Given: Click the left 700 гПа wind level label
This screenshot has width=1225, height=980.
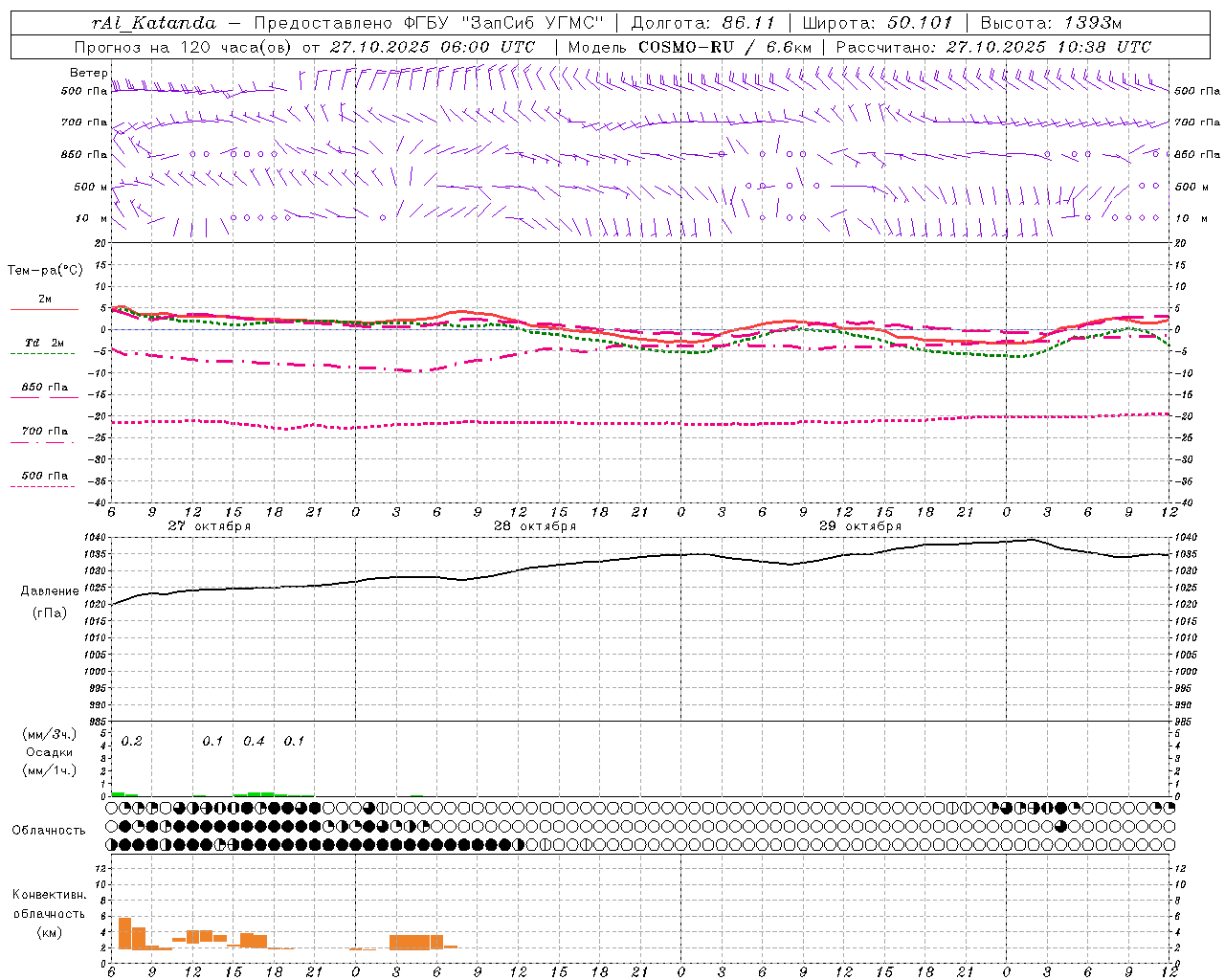Looking at the screenshot, I should click(84, 122).
